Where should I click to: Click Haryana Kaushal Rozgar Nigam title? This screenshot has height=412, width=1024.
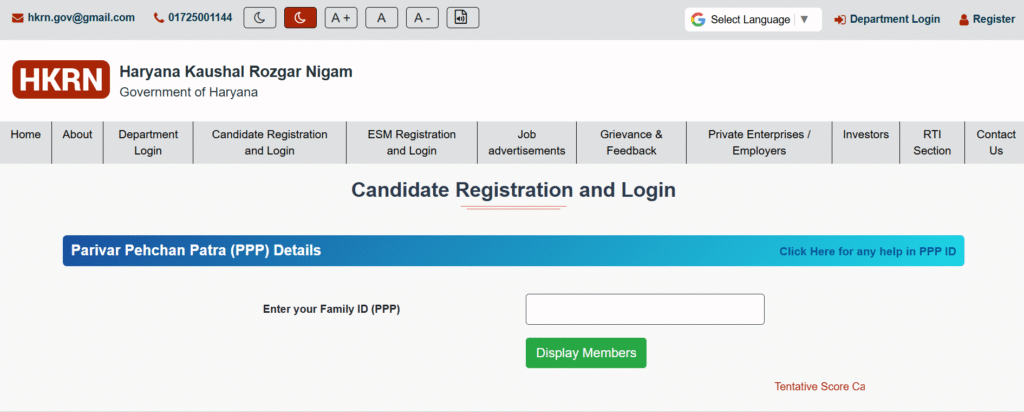(x=236, y=72)
